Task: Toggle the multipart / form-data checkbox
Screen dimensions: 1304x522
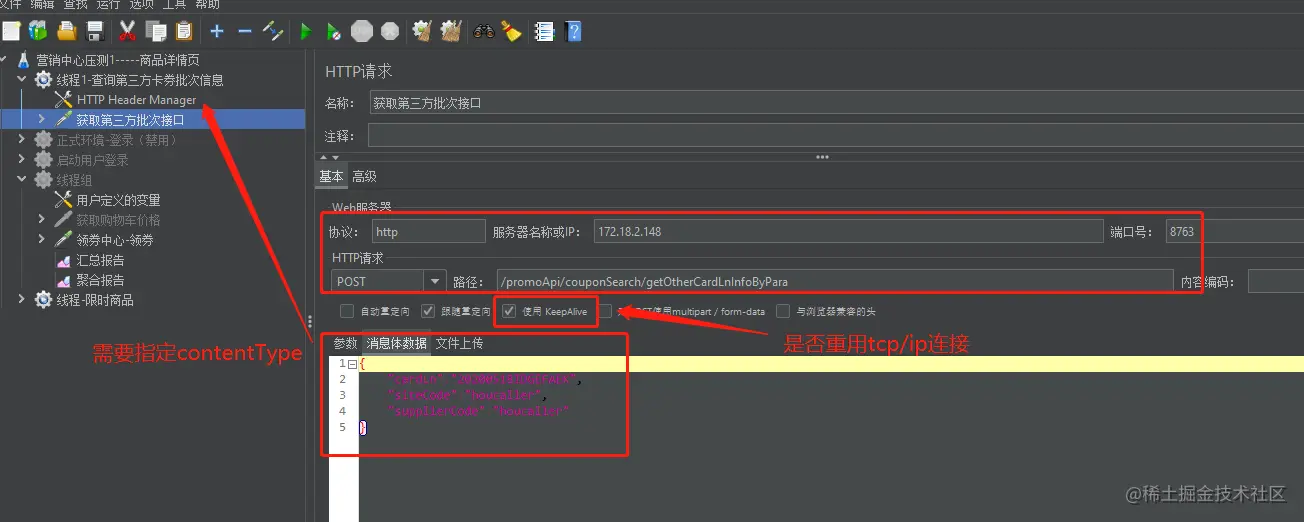Action: pos(605,311)
